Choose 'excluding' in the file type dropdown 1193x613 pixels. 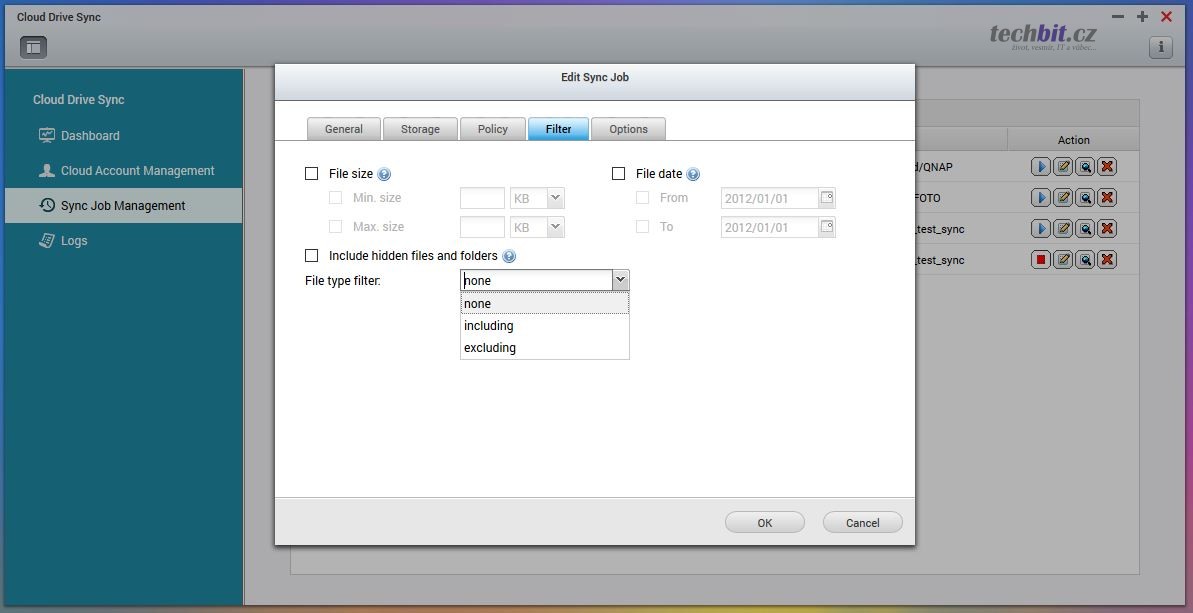click(490, 348)
